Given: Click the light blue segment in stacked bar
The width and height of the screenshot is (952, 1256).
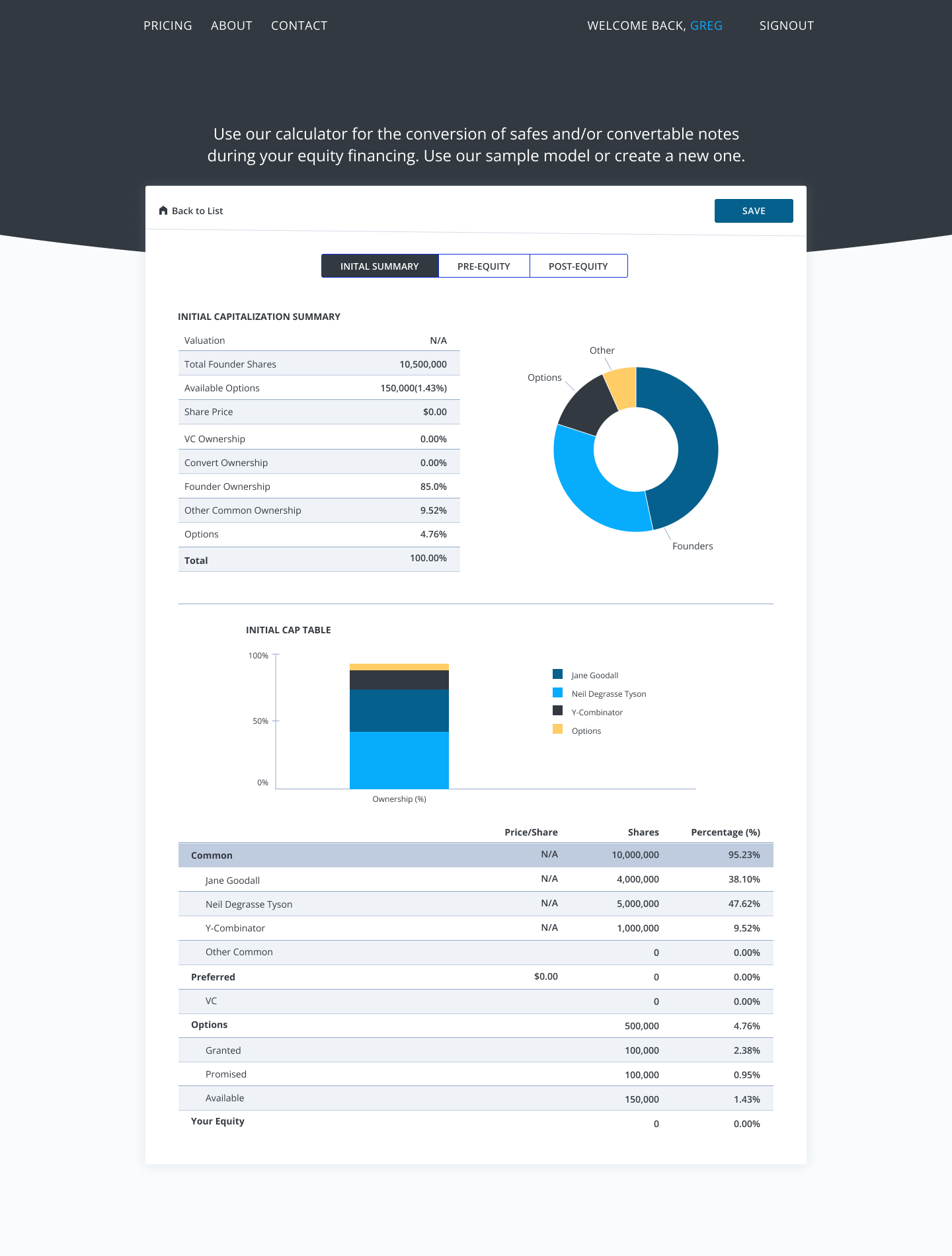Looking at the screenshot, I should [x=399, y=760].
